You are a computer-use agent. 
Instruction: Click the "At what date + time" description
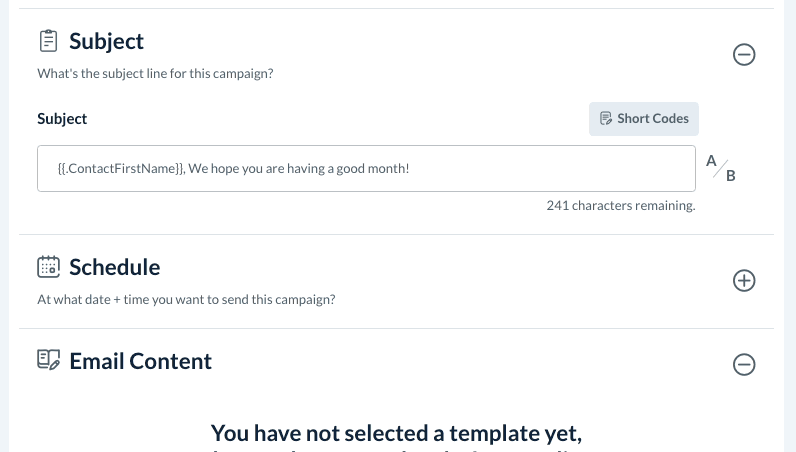(x=185, y=299)
